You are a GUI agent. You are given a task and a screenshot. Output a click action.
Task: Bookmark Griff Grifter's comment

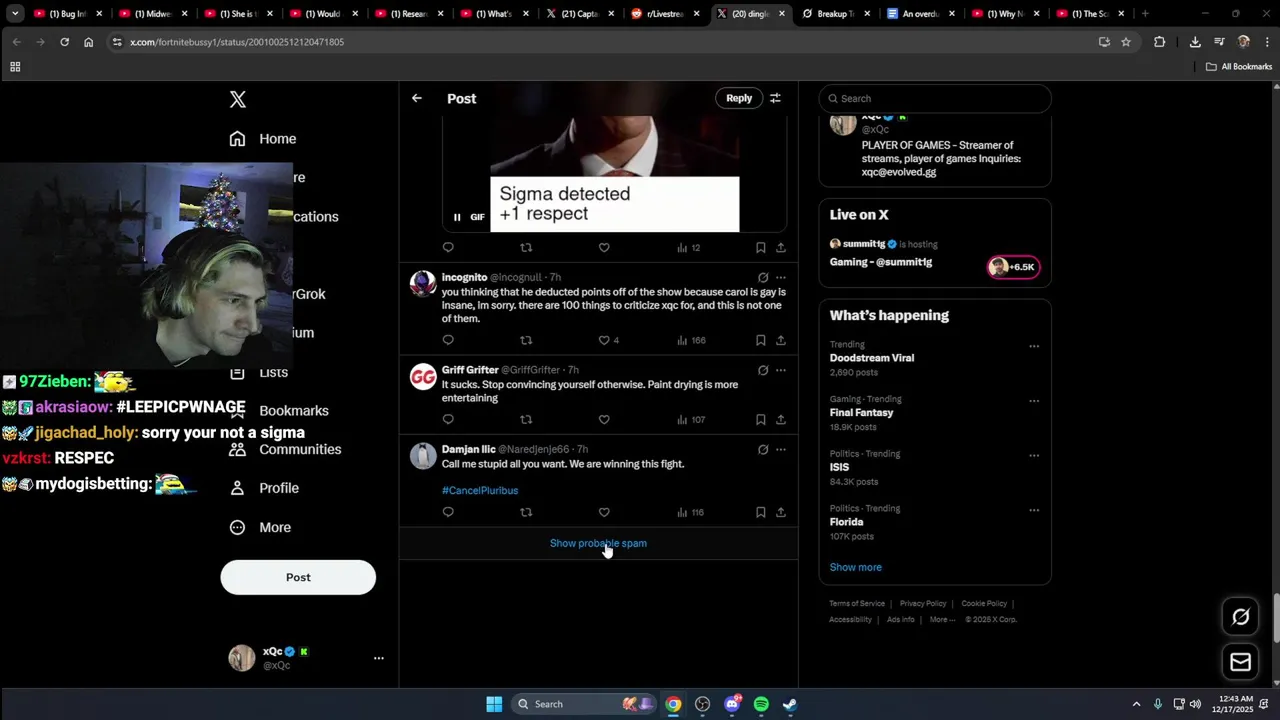[x=761, y=420]
